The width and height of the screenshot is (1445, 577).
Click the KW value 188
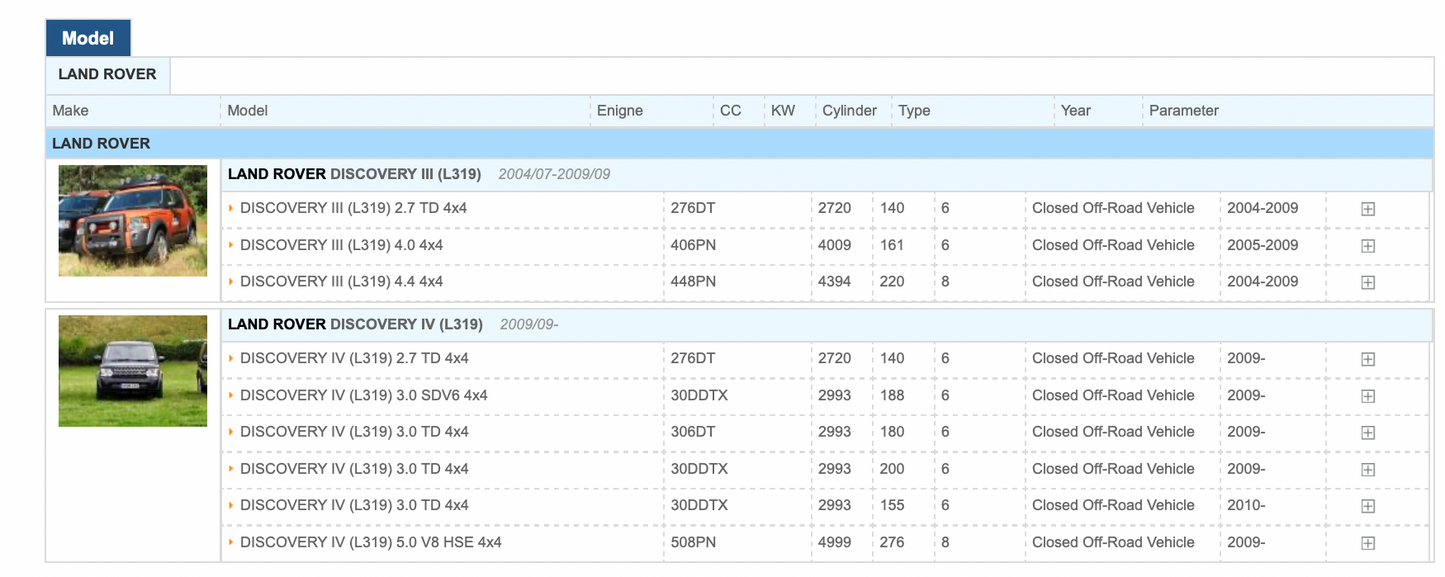(x=892, y=395)
